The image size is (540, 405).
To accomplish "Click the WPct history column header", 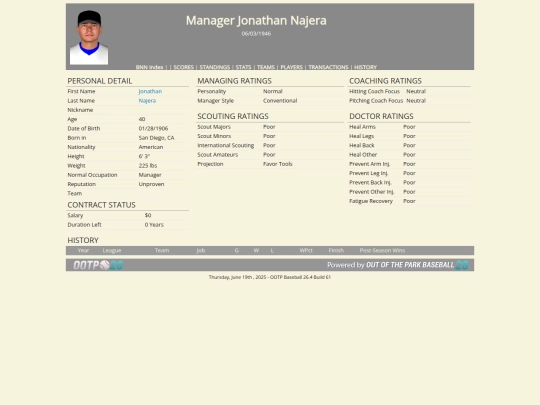I will click(306, 250).
